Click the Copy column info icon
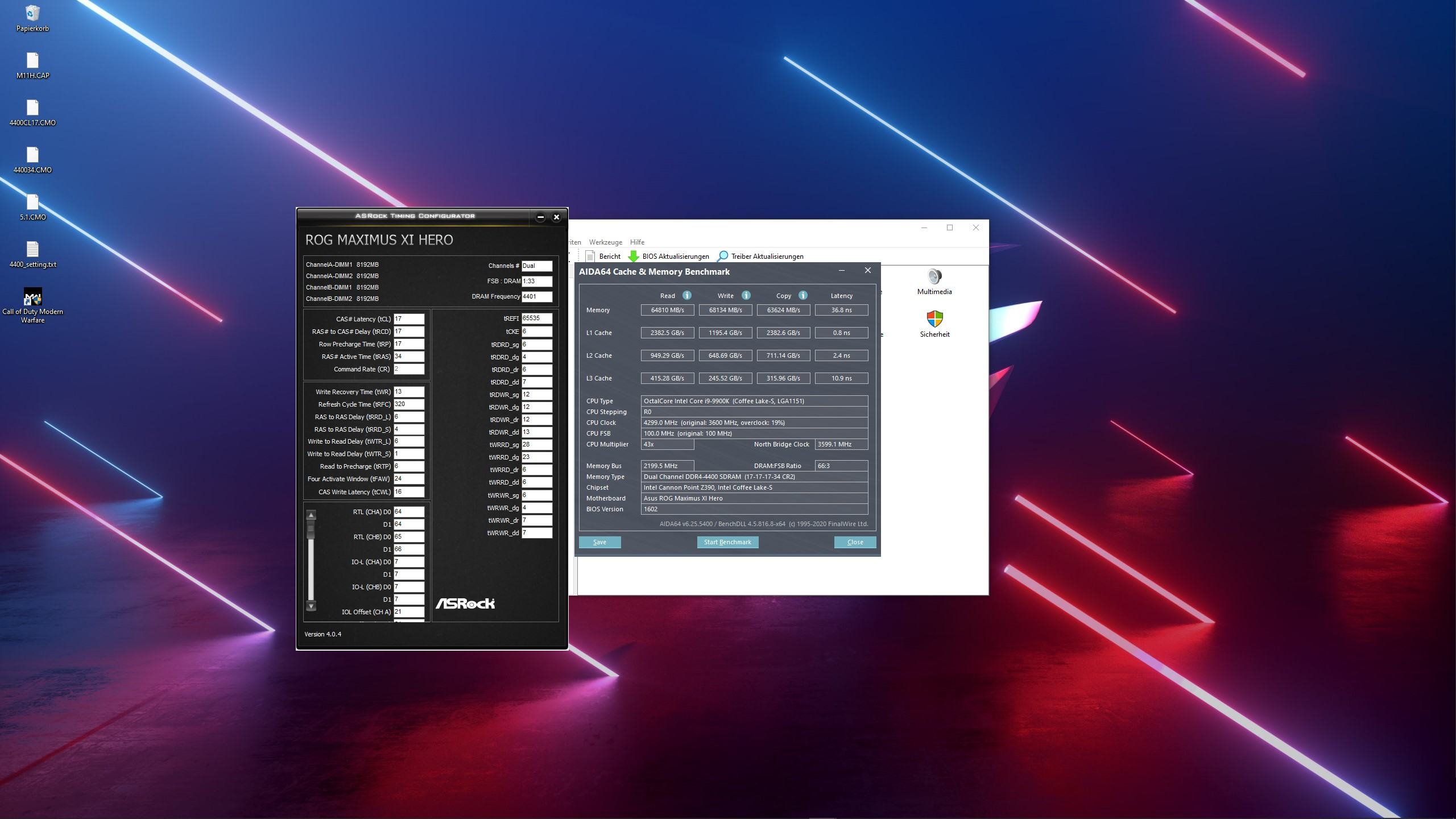Viewport: 1456px width, 819px height. click(803, 295)
